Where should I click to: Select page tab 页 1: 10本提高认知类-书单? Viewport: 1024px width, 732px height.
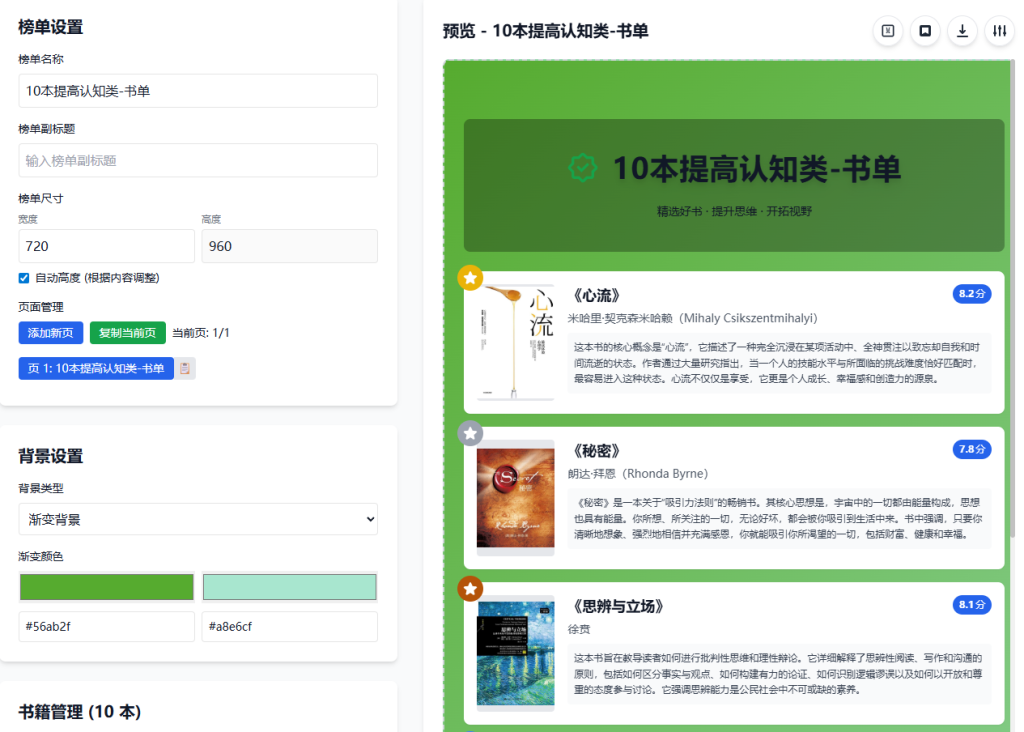[96, 368]
